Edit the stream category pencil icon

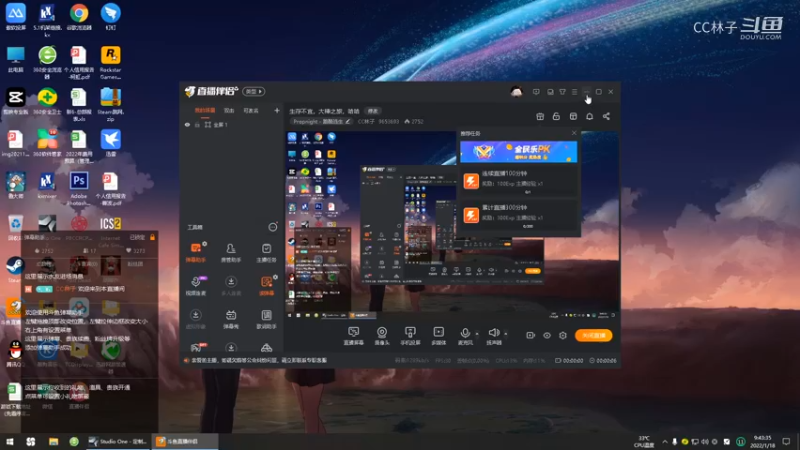coord(347,121)
